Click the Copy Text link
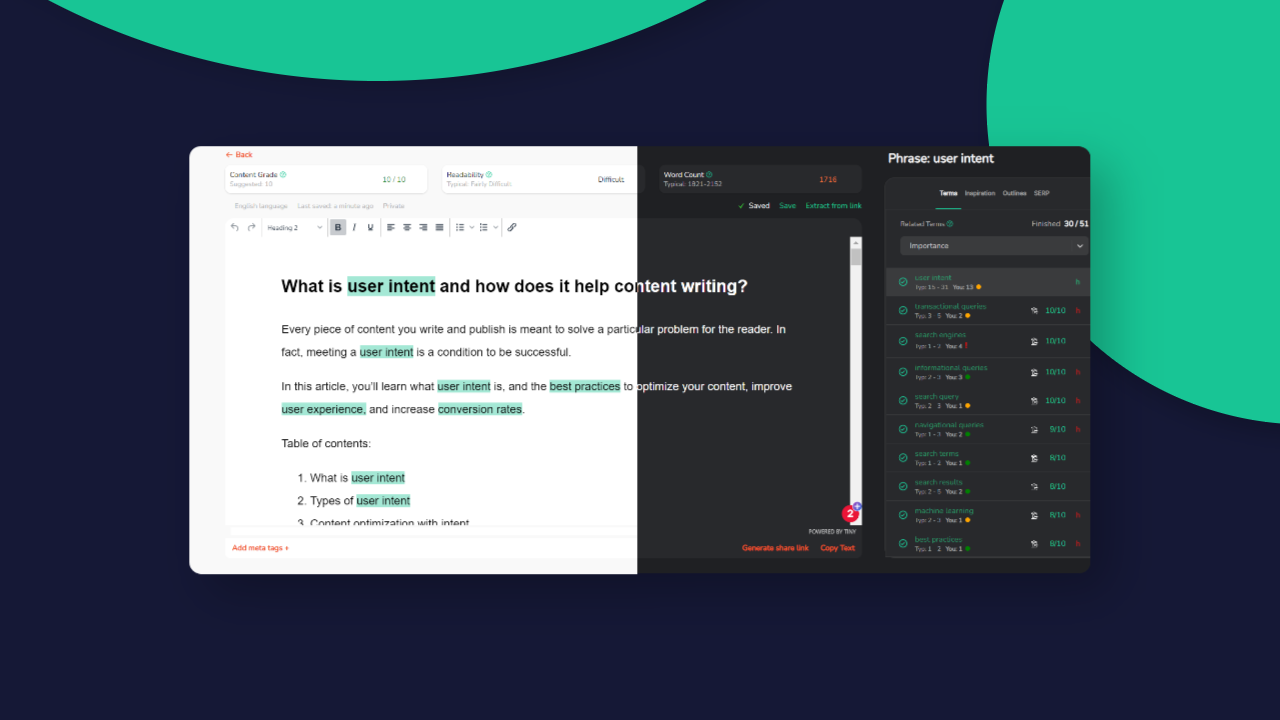This screenshot has width=1280, height=720. [837, 548]
